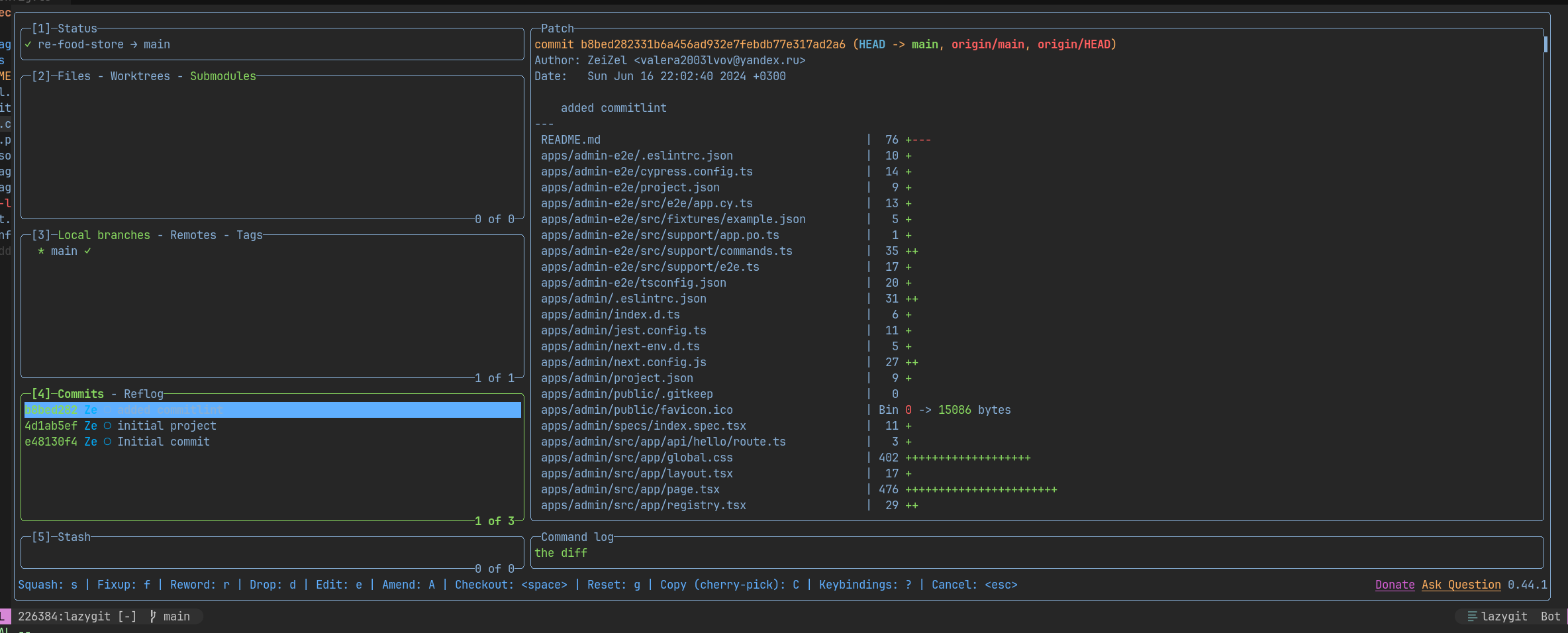Click the re-food-store → main status text

(x=104, y=44)
